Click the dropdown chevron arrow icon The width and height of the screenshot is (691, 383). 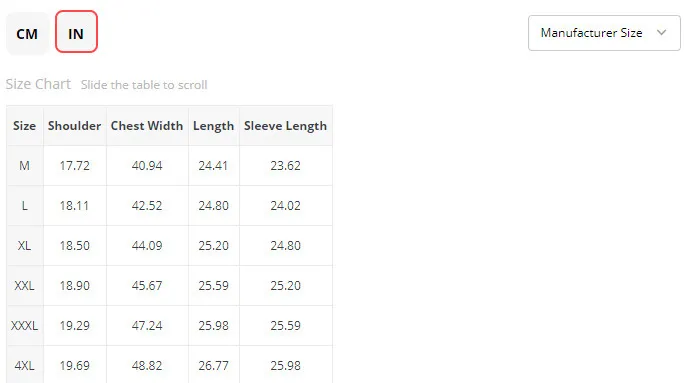tap(661, 33)
